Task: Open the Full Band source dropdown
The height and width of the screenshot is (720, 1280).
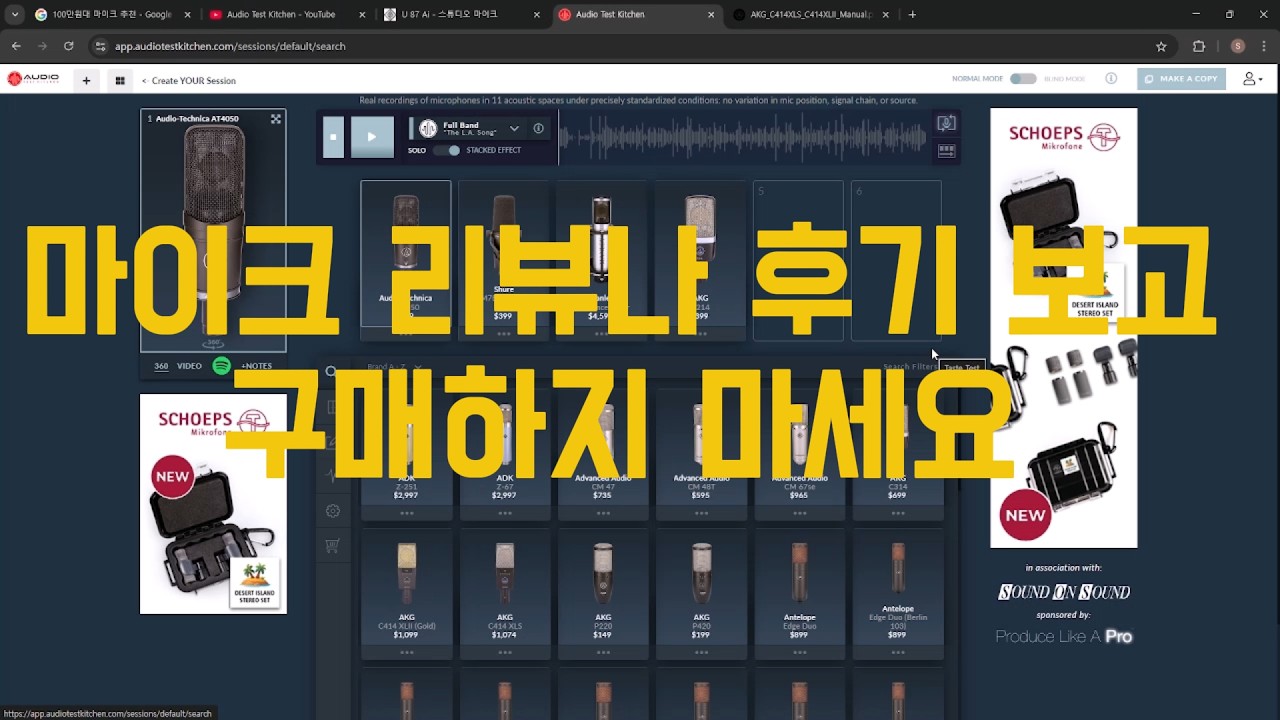Action: coord(514,128)
